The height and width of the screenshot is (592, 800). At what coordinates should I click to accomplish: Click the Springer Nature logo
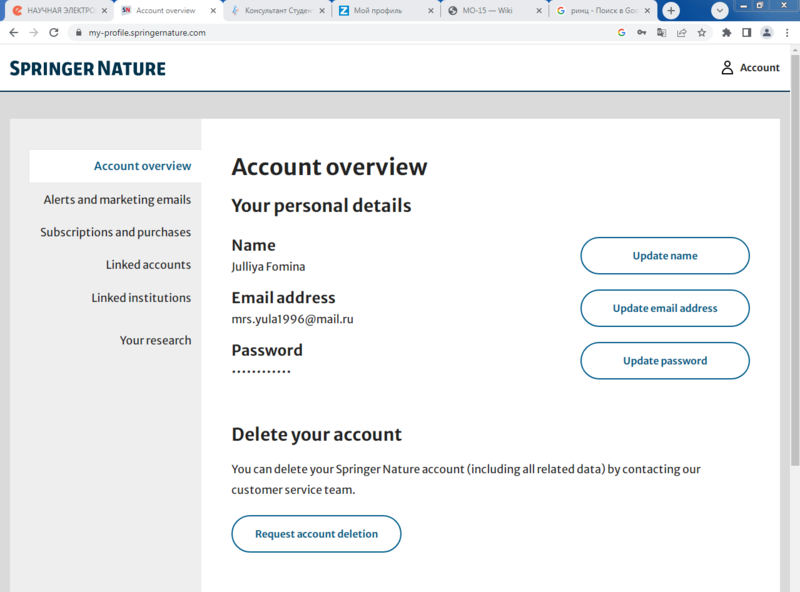click(x=88, y=68)
